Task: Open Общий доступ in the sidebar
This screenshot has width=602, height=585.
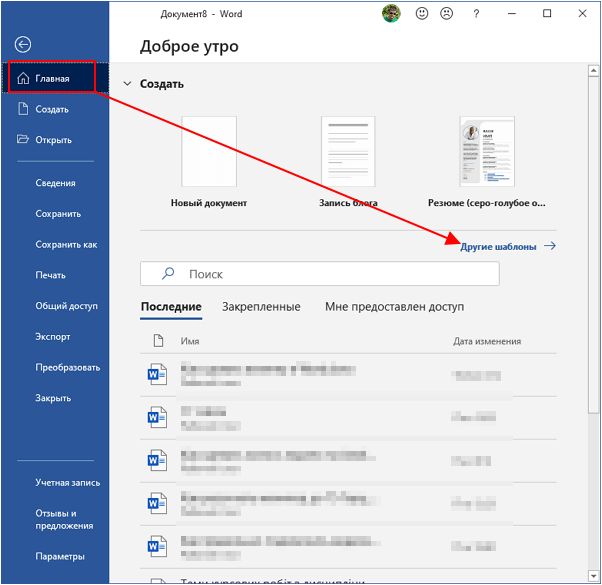Action: 66,306
